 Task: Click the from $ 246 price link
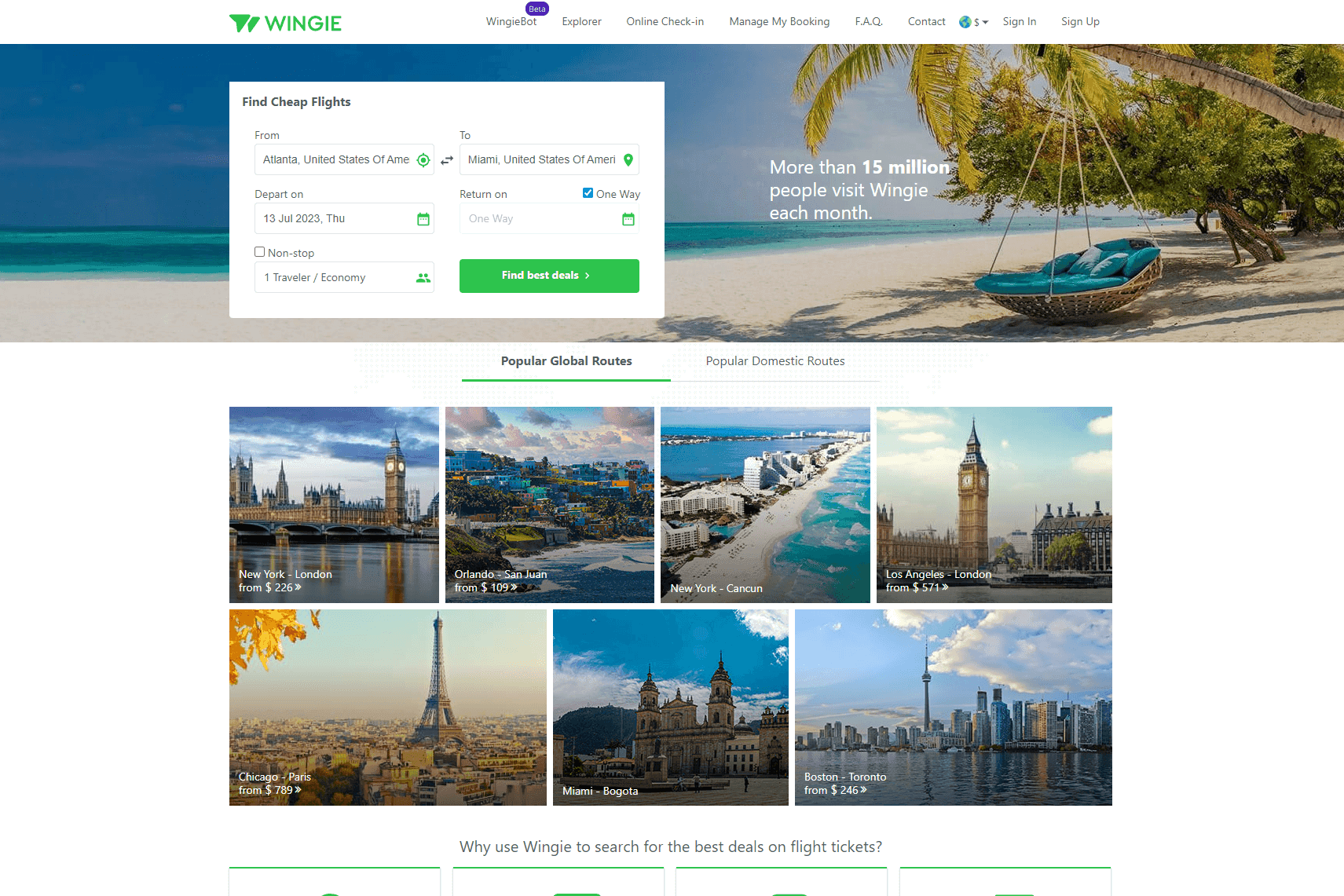tap(836, 790)
